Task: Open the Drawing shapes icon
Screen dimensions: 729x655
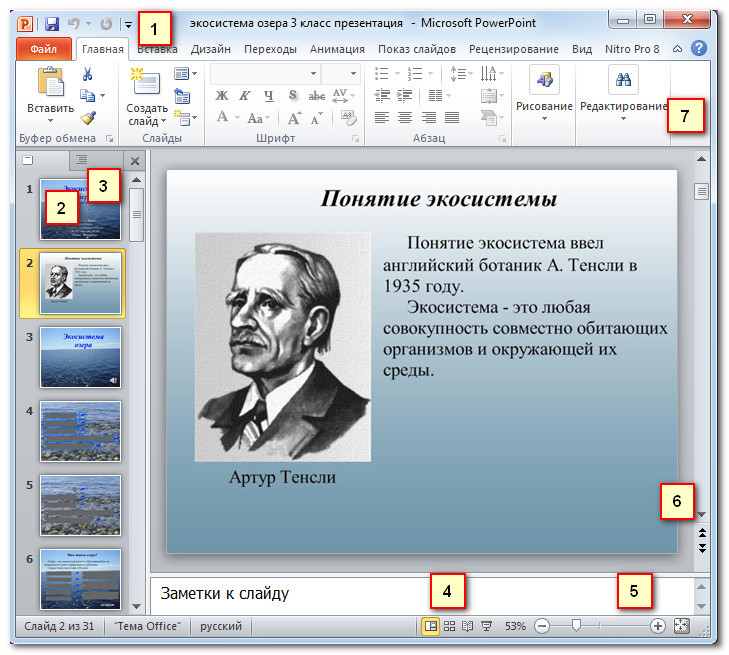Action: coord(544,79)
